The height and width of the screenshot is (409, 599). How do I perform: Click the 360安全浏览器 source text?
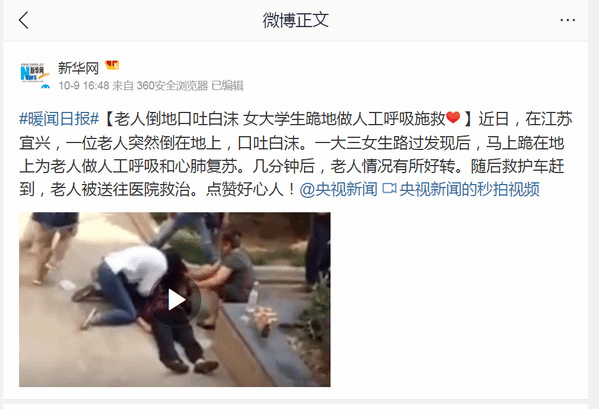tap(172, 86)
